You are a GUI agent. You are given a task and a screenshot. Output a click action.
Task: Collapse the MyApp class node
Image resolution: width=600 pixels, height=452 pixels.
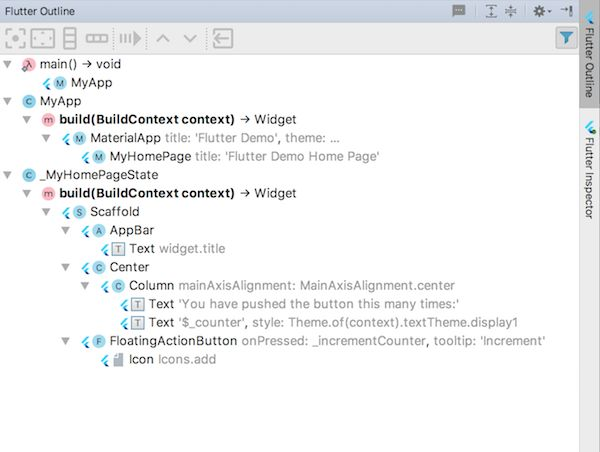click(x=7, y=101)
